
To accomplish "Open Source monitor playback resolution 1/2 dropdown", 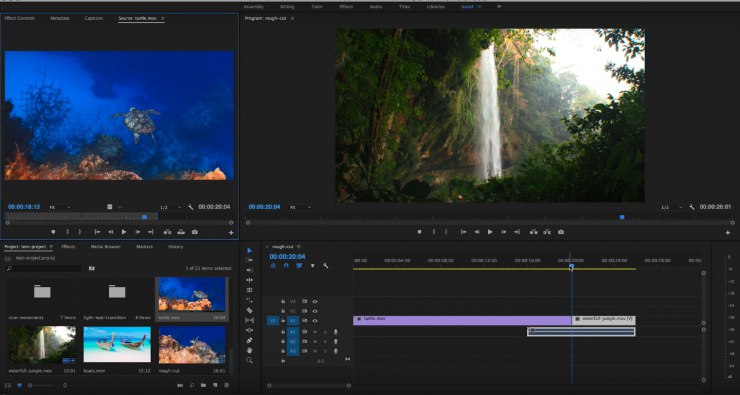I will point(170,207).
